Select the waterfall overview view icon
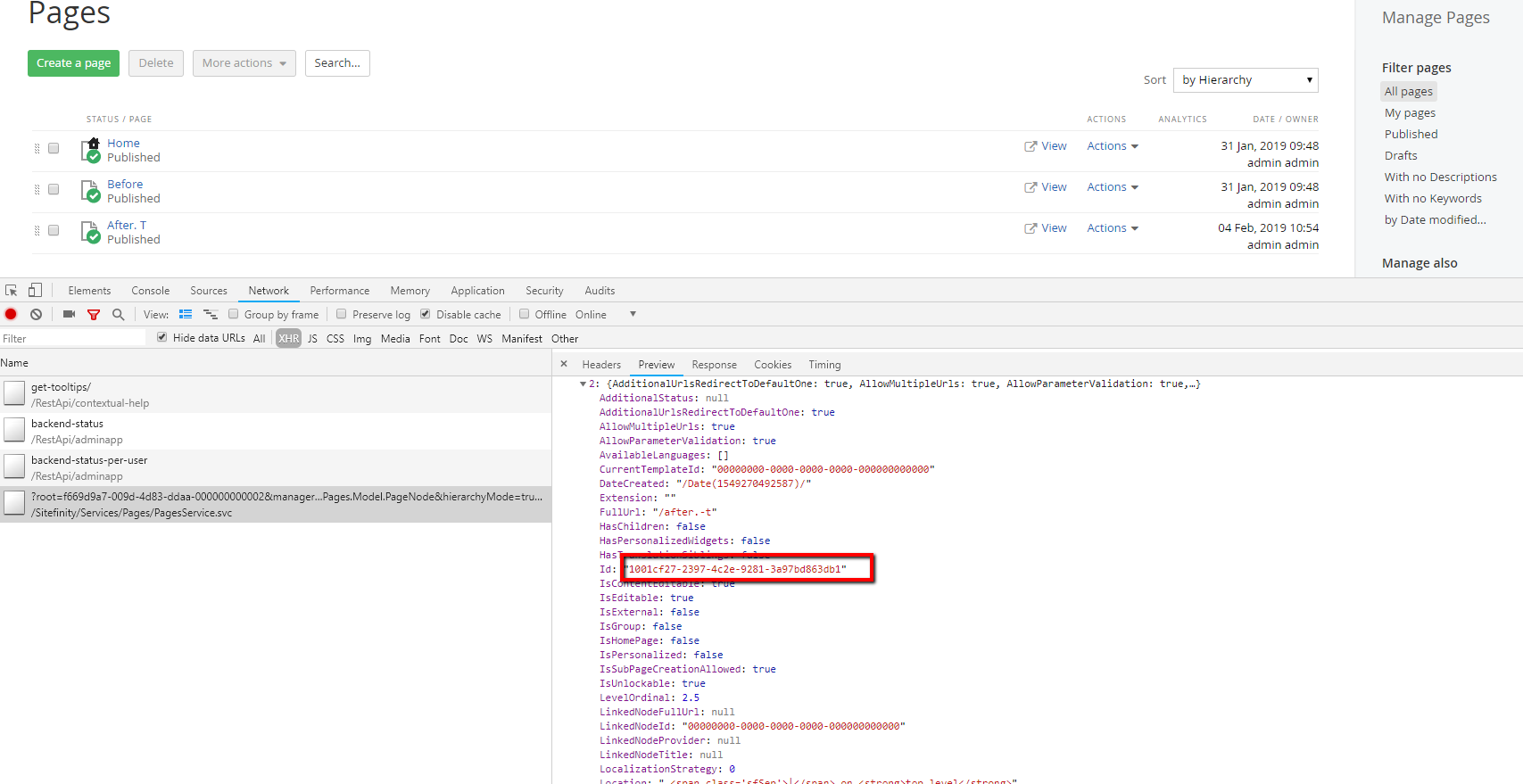Image resolution: width=1523 pixels, height=784 pixels. [x=211, y=314]
